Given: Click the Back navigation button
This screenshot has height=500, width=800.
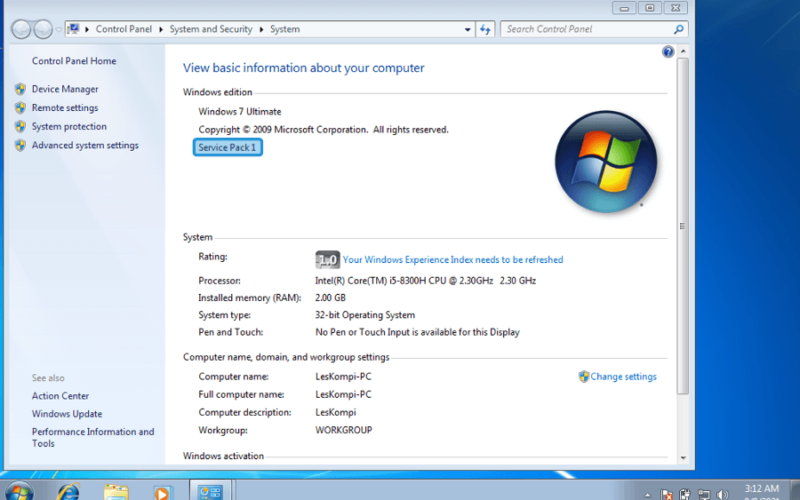Looking at the screenshot, I should (x=21, y=29).
